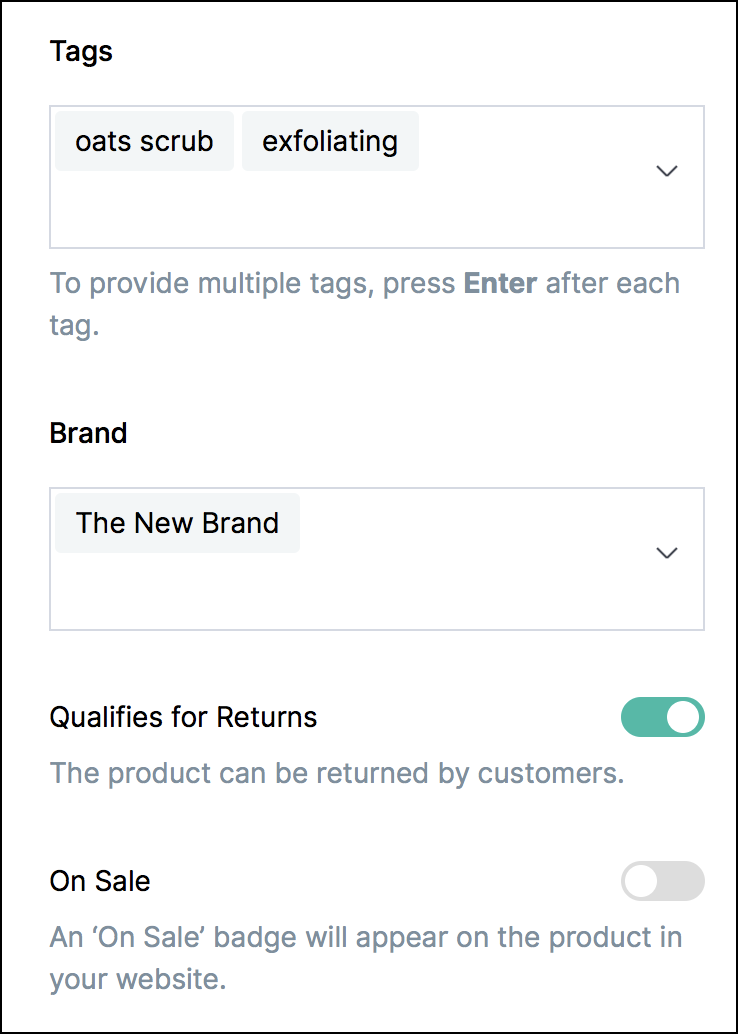Click the "On Sale" label text

pyautogui.click(x=100, y=881)
